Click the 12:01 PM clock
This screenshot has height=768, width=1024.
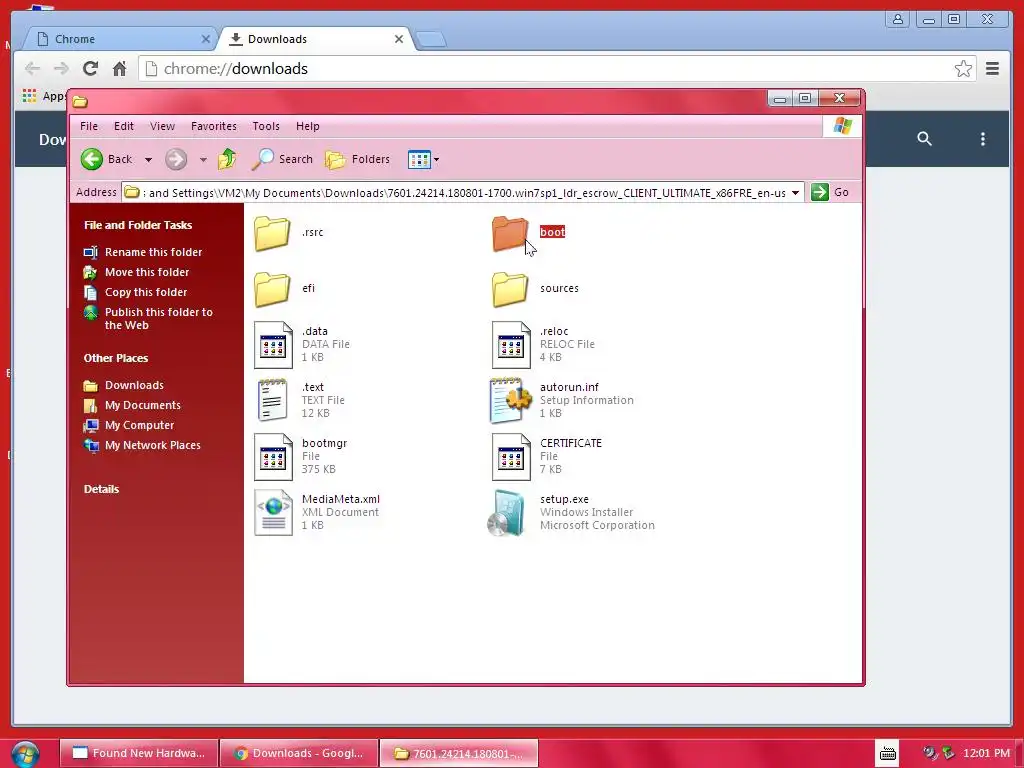[x=986, y=753]
